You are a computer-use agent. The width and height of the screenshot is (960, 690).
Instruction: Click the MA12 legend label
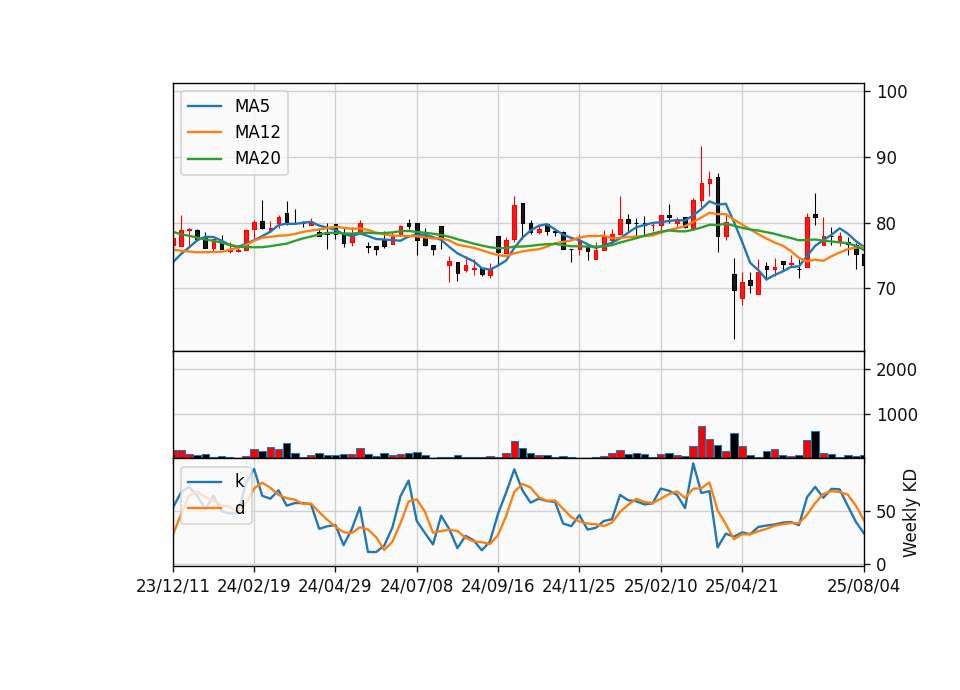(x=257, y=132)
